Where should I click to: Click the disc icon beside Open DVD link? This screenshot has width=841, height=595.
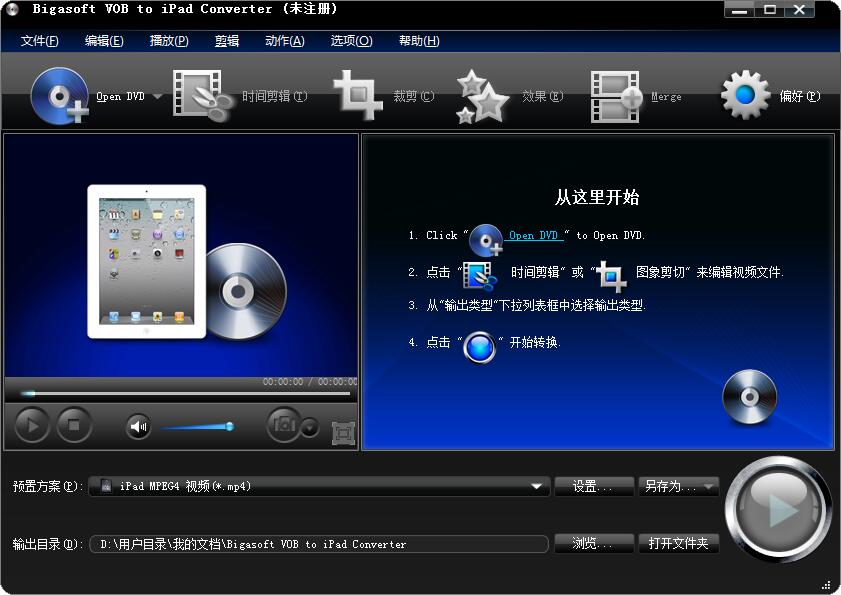[485, 240]
